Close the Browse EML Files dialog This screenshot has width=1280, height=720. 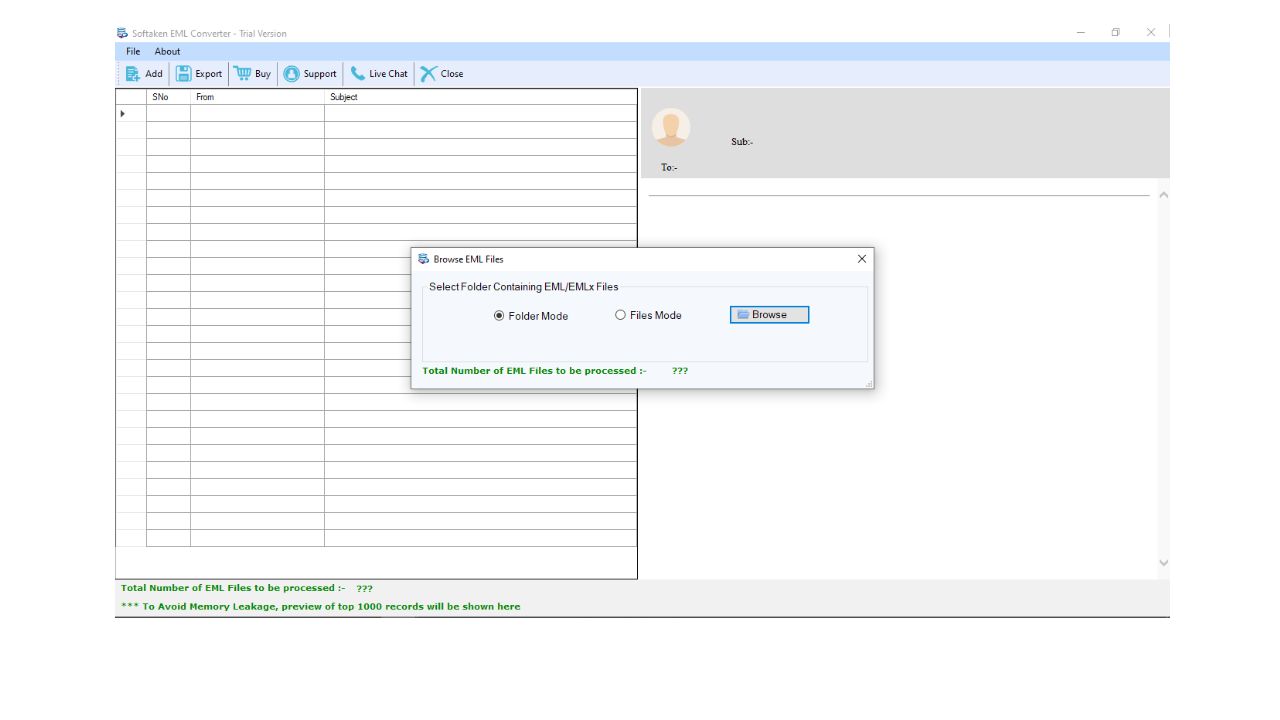point(862,259)
